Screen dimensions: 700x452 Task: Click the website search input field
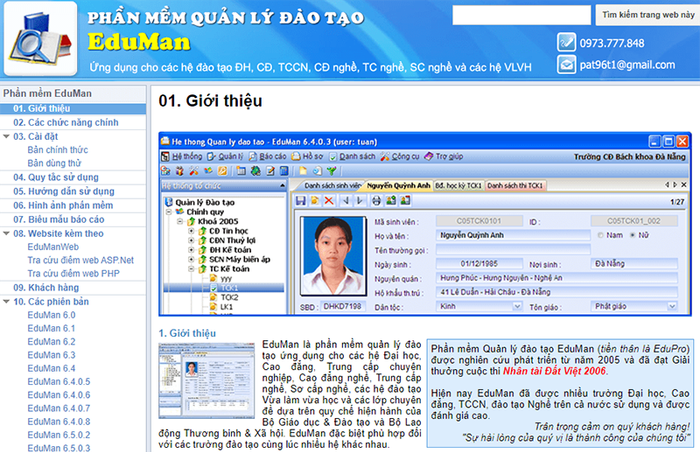[521, 15]
